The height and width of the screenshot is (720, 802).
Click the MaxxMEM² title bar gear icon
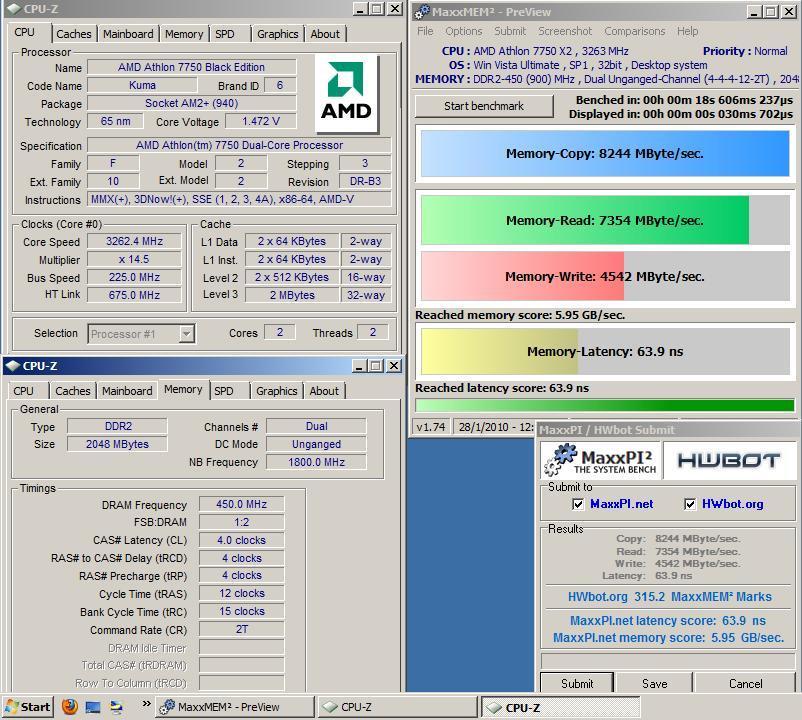(421, 11)
